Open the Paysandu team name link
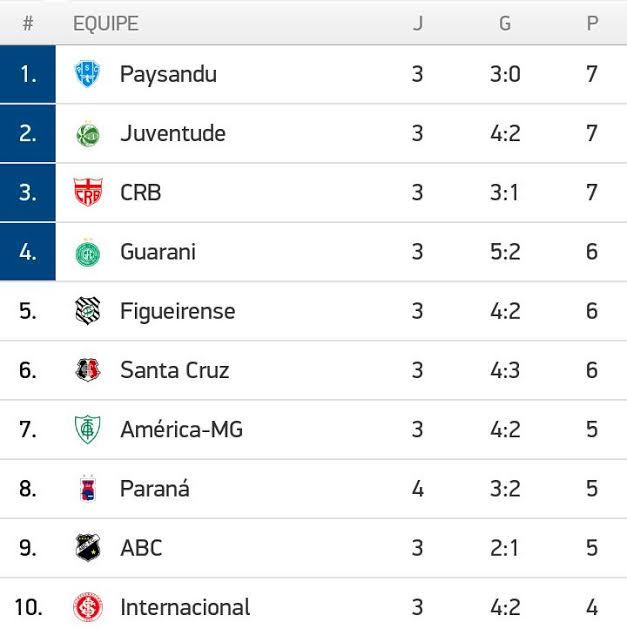 point(168,74)
